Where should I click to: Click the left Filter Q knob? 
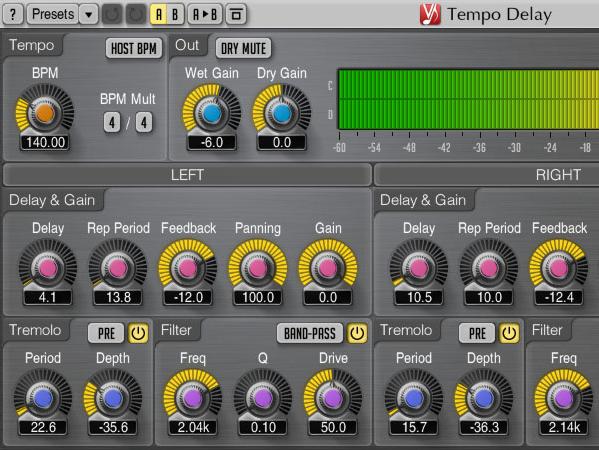pyautogui.click(x=263, y=398)
